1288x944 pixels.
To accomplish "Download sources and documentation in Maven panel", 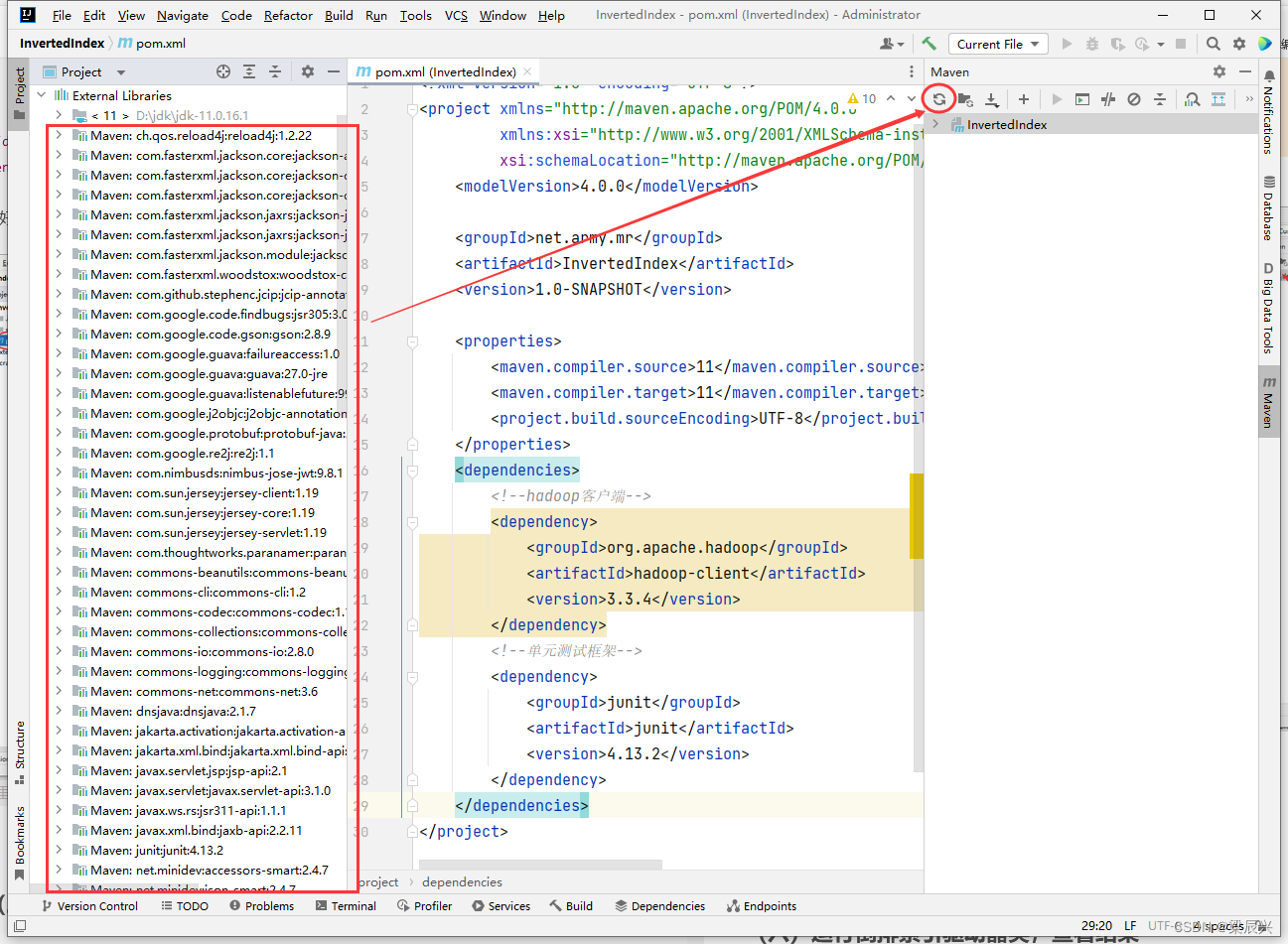I will [991, 99].
